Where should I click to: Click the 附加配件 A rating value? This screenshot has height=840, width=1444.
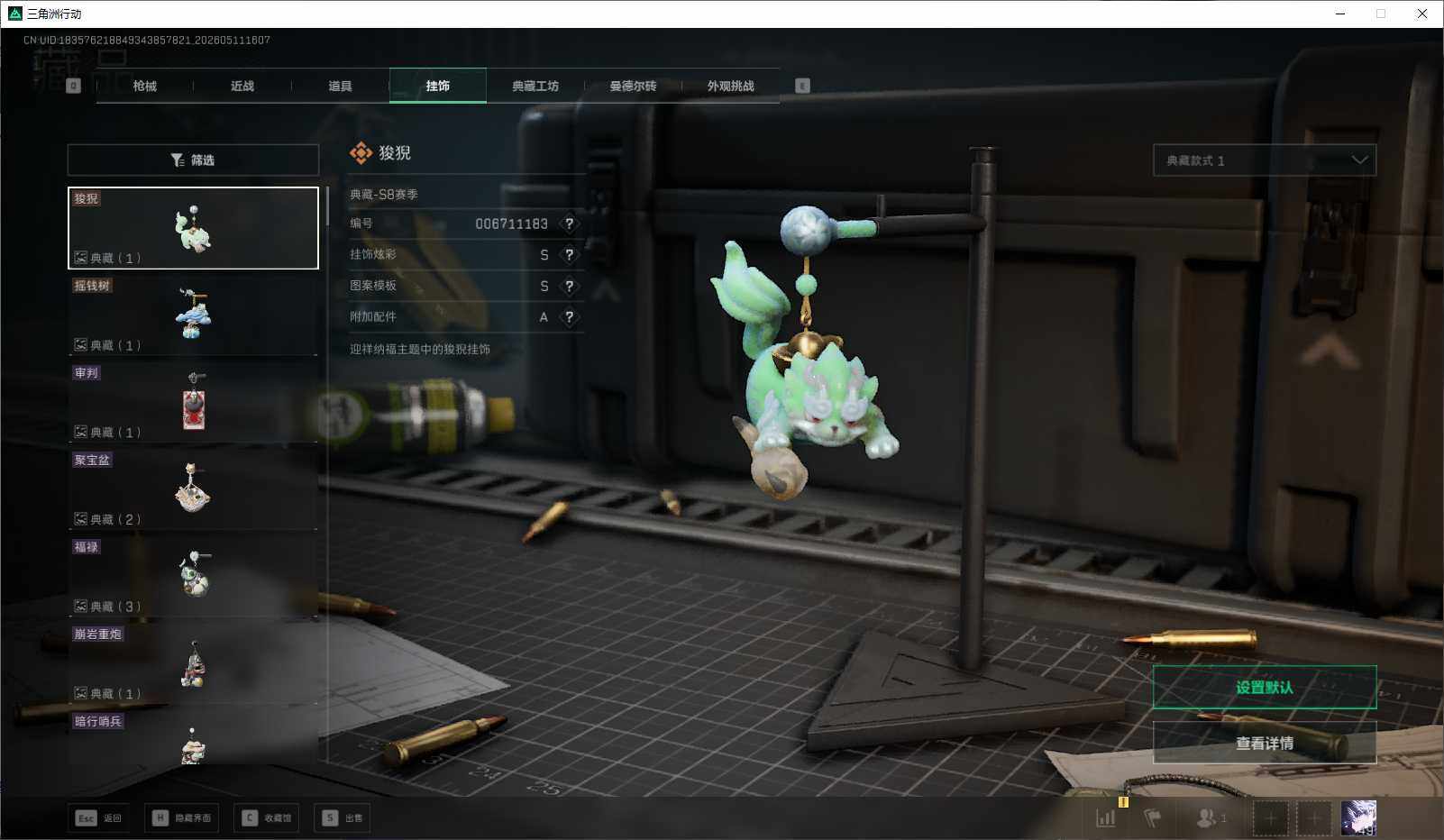coord(544,317)
